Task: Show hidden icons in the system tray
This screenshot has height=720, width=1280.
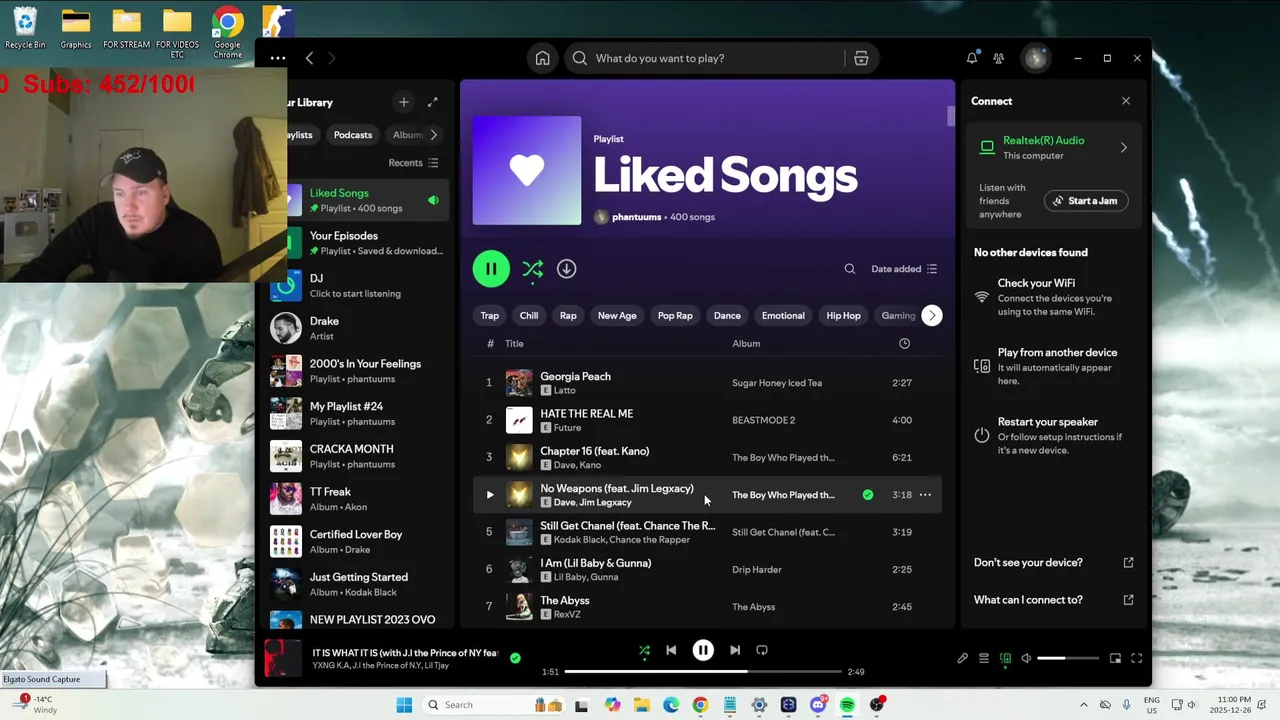Action: tap(1083, 705)
